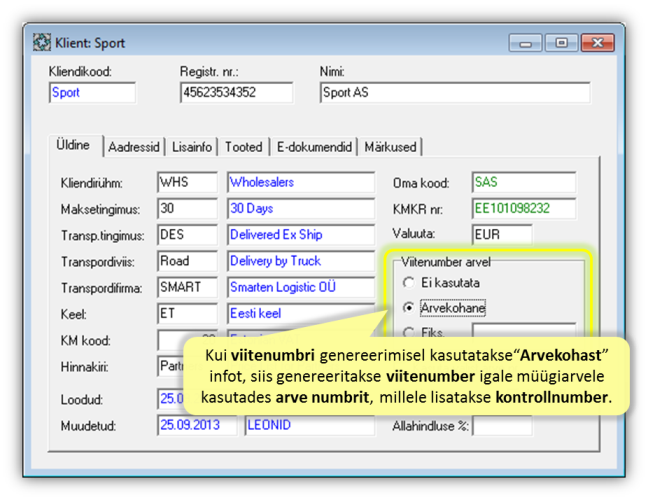Click the Keel code field ET
This screenshot has height=500, width=648.
click(x=187, y=314)
